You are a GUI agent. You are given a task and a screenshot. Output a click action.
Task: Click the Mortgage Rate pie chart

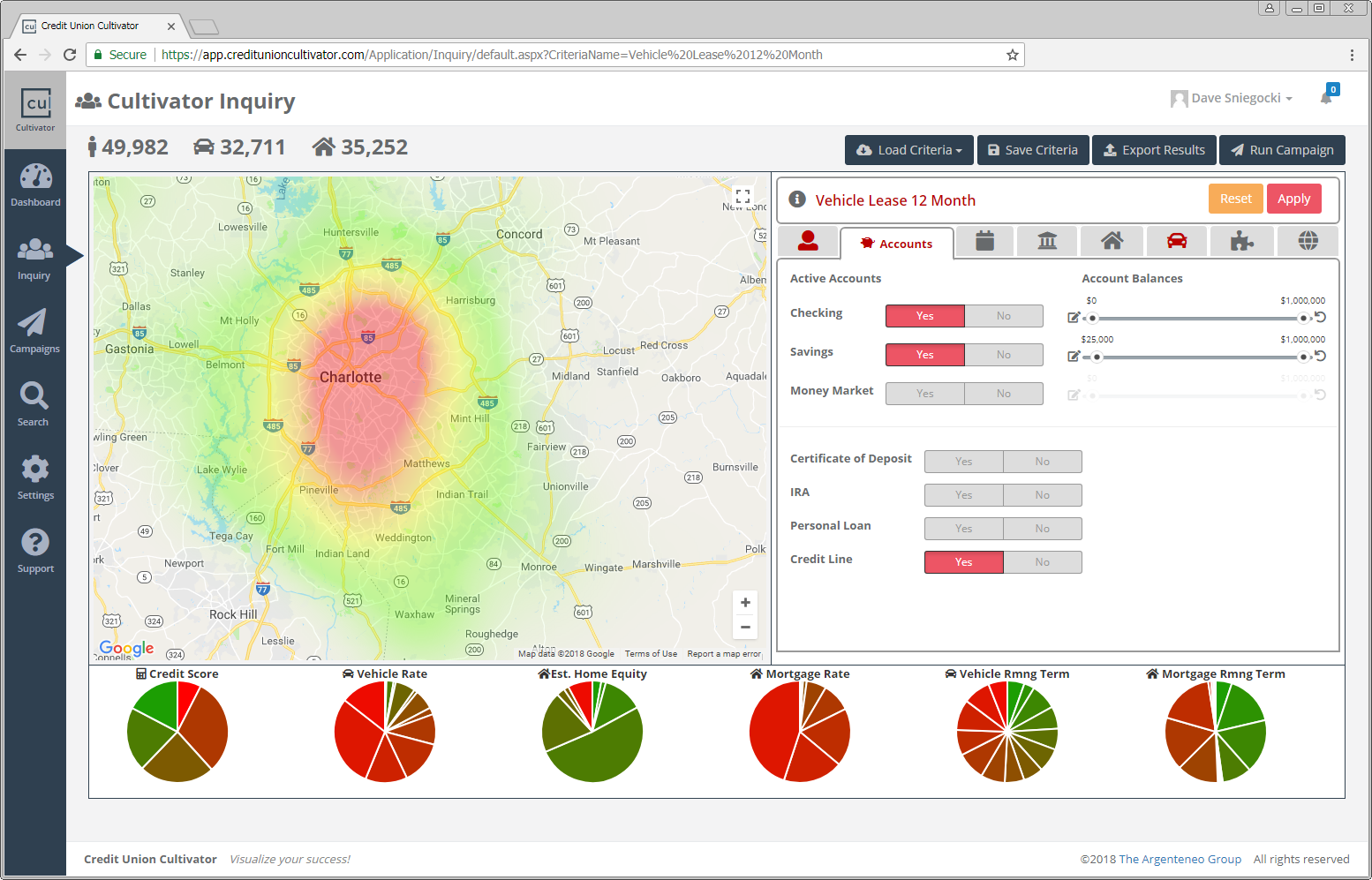[800, 732]
